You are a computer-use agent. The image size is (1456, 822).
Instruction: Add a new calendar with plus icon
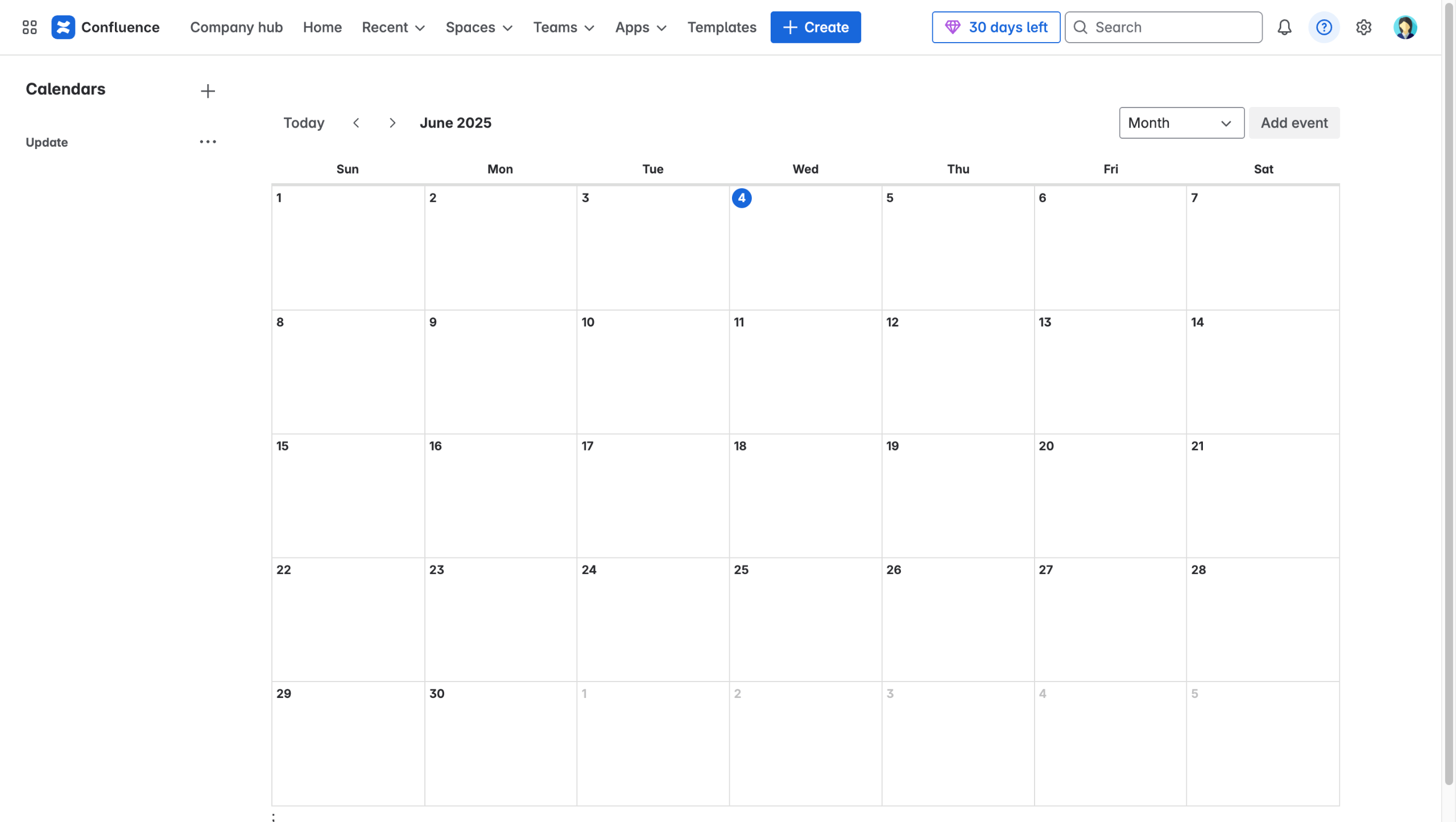[208, 91]
